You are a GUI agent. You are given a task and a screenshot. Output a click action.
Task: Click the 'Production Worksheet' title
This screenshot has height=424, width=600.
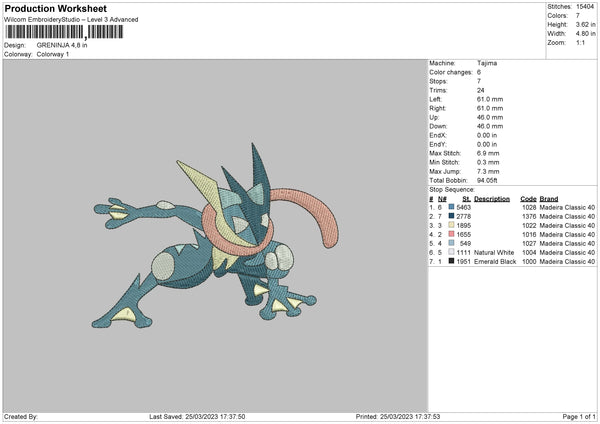tap(55, 8)
